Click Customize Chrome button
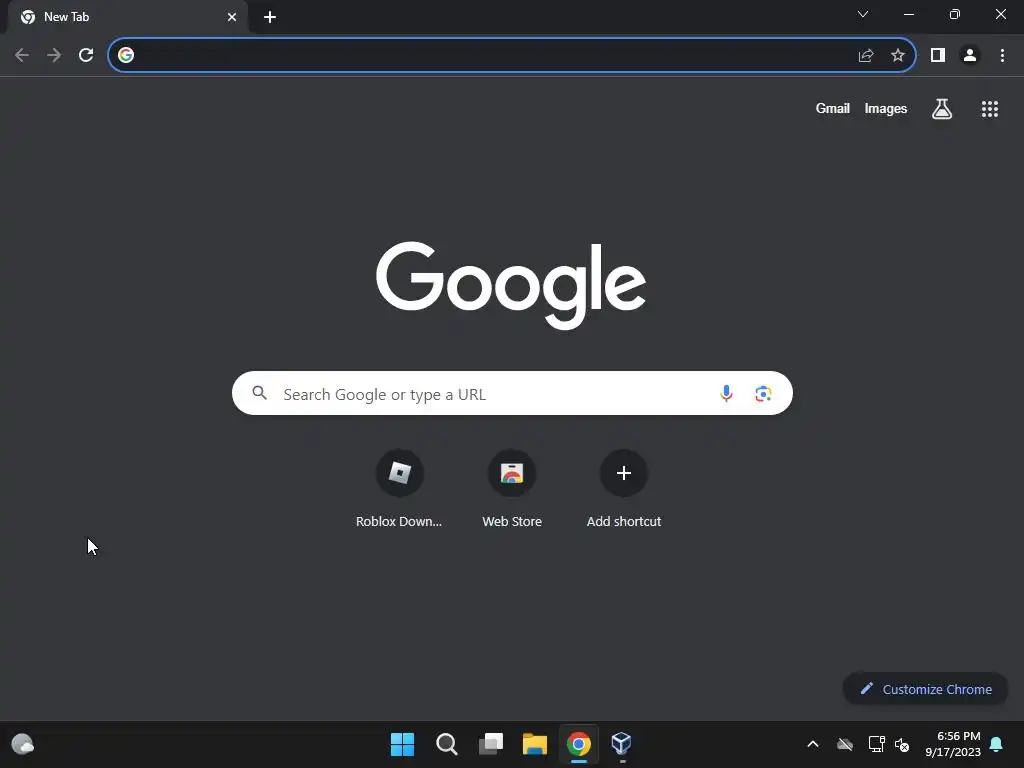This screenshot has height=768, width=1024. (925, 689)
